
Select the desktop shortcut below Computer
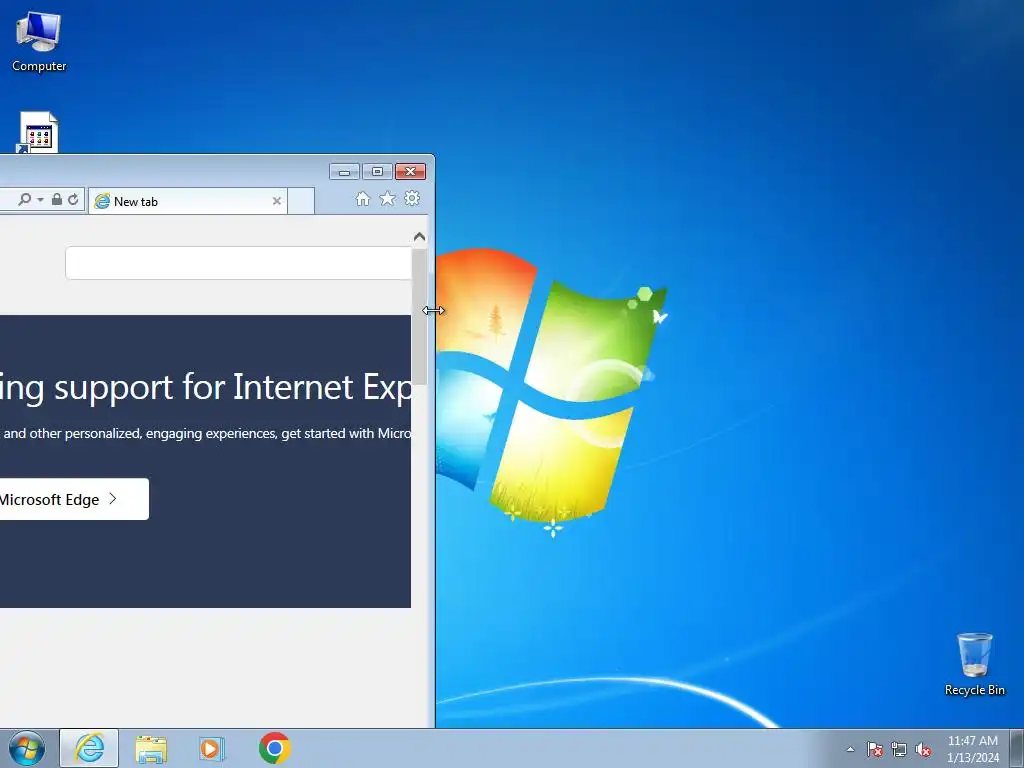pos(38,133)
